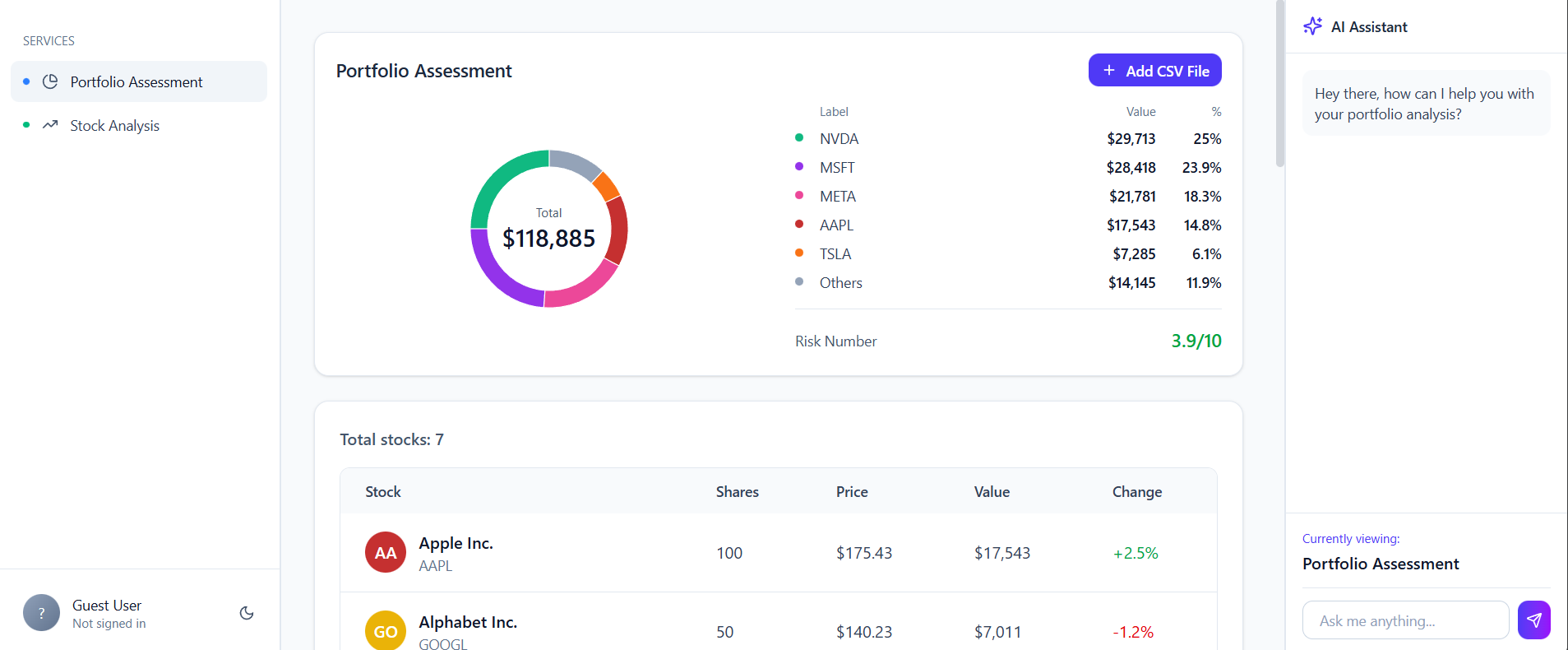Click the Stock column header
Screen dimensions: 1568x650
[383, 491]
